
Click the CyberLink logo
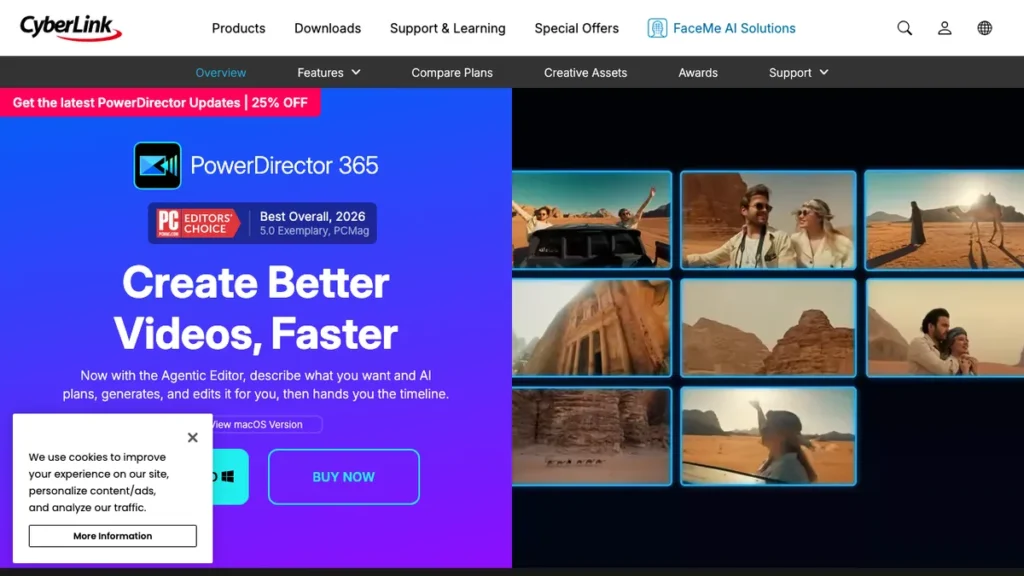coord(71,27)
